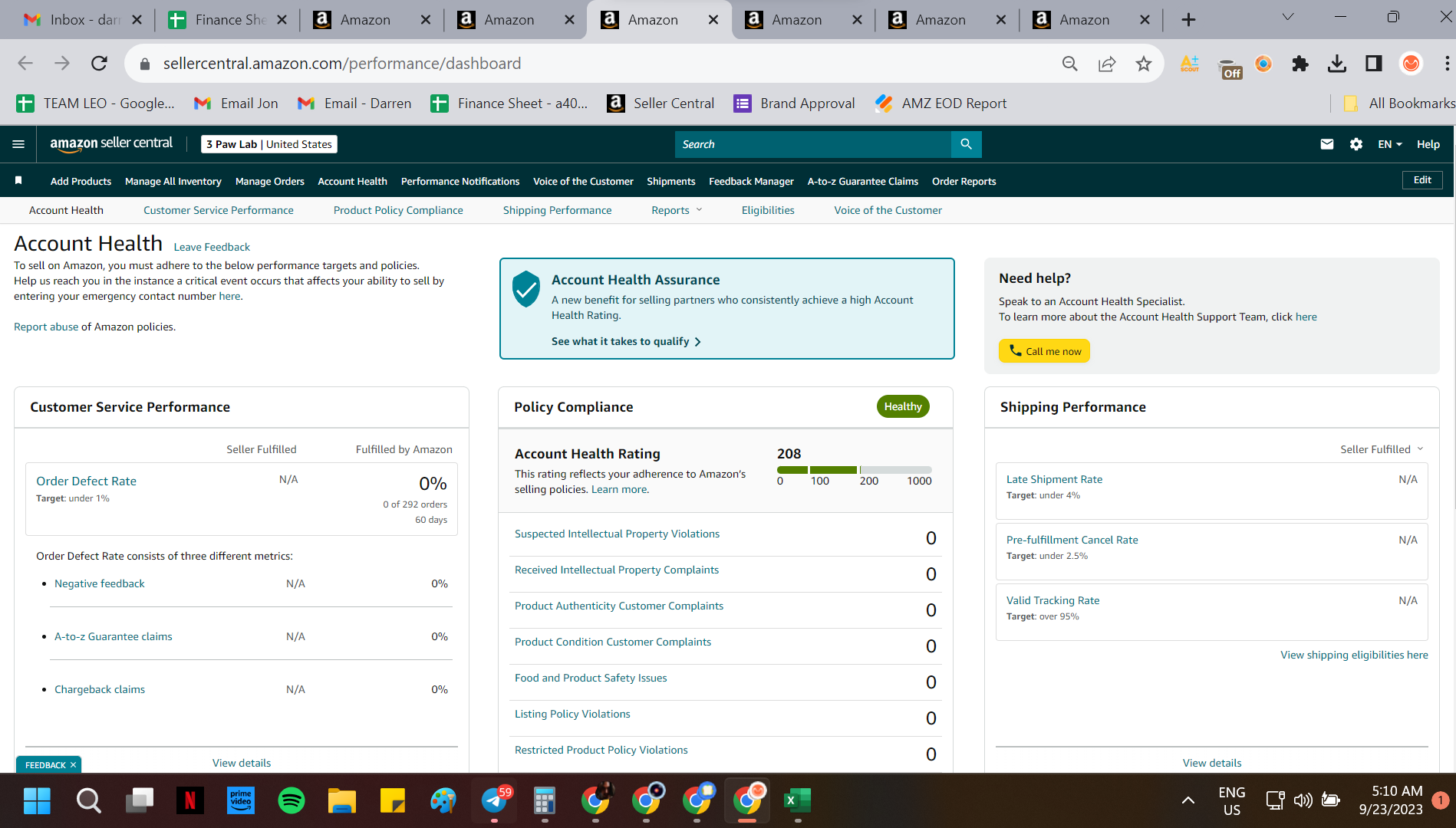Open Spotify from the taskbar
Viewport: 1456px width, 828px height.
292,801
